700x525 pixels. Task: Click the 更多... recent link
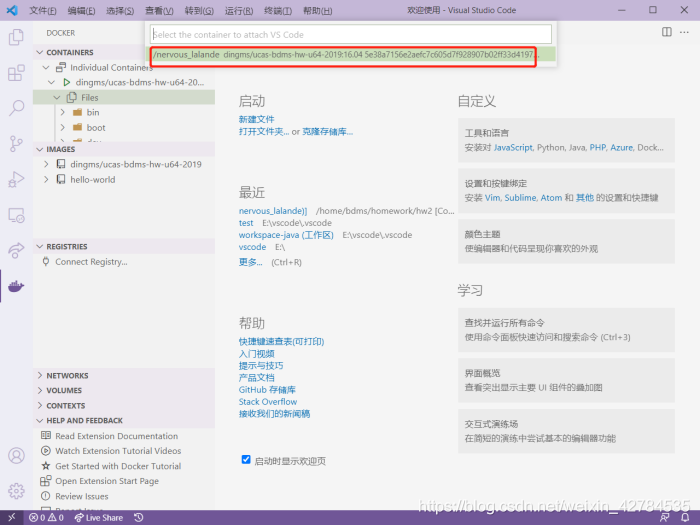click(250, 262)
